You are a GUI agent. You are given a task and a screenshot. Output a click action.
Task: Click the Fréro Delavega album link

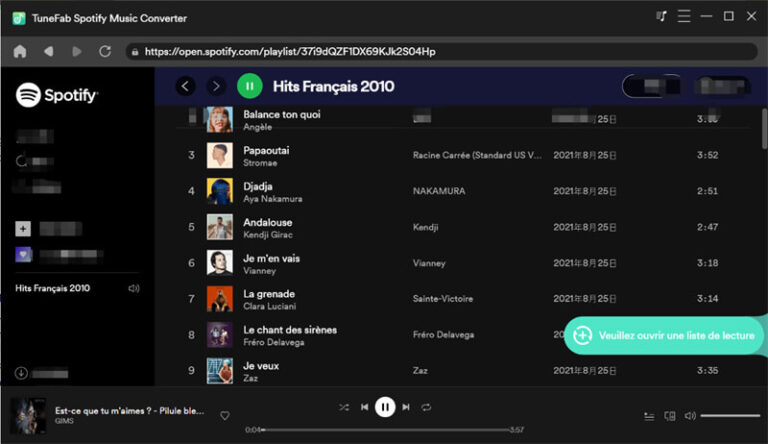point(443,335)
